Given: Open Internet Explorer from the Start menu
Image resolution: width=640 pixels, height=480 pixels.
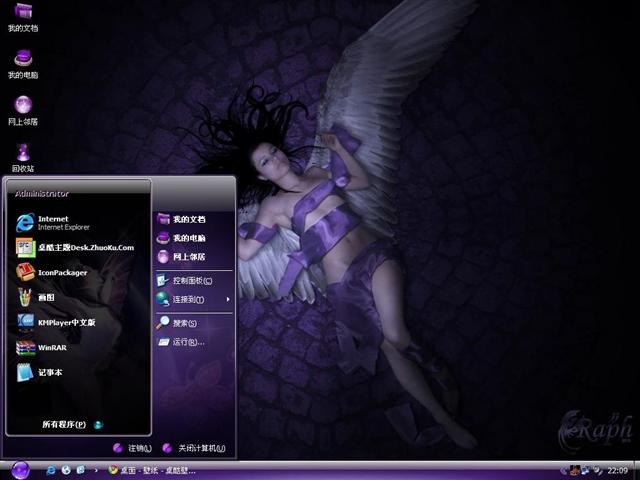Looking at the screenshot, I should tap(55, 222).
